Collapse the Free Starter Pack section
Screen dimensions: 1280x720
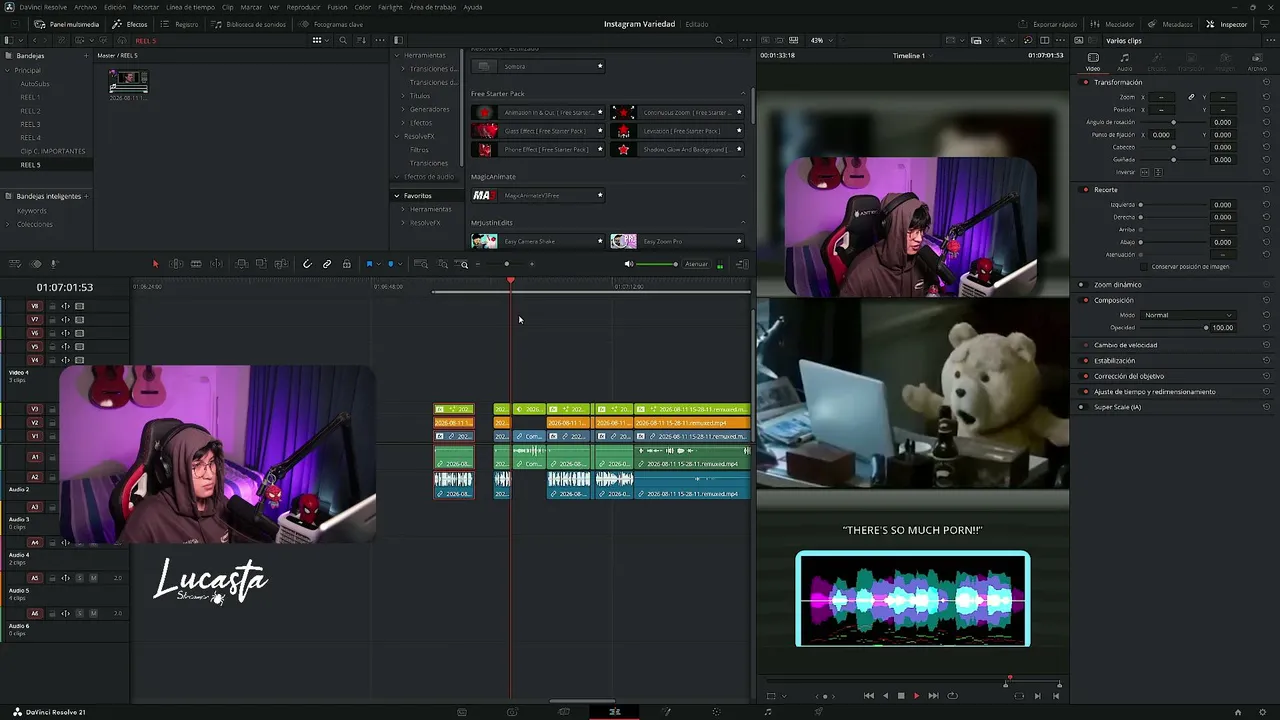[x=743, y=94]
